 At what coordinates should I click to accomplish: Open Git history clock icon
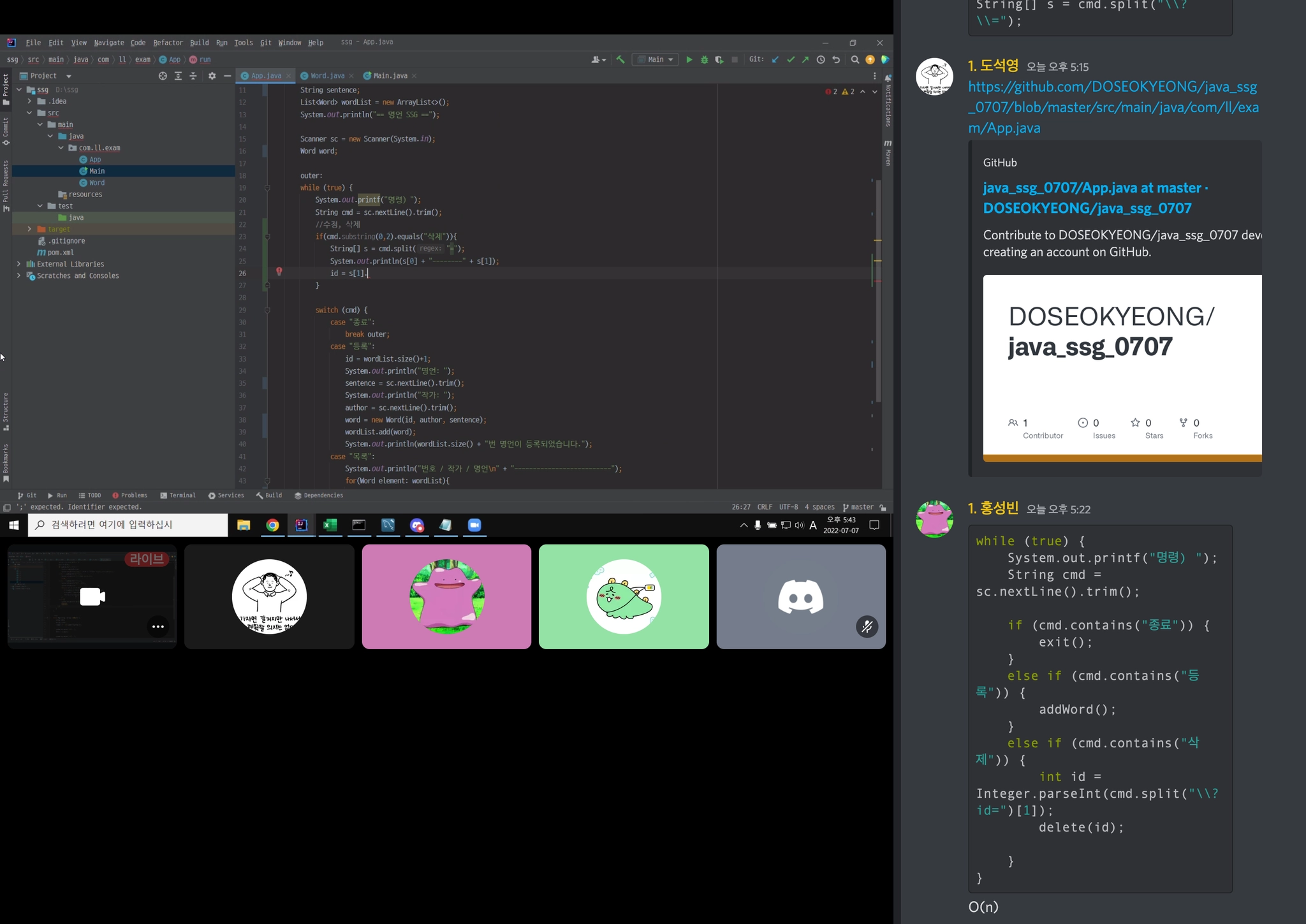821,59
